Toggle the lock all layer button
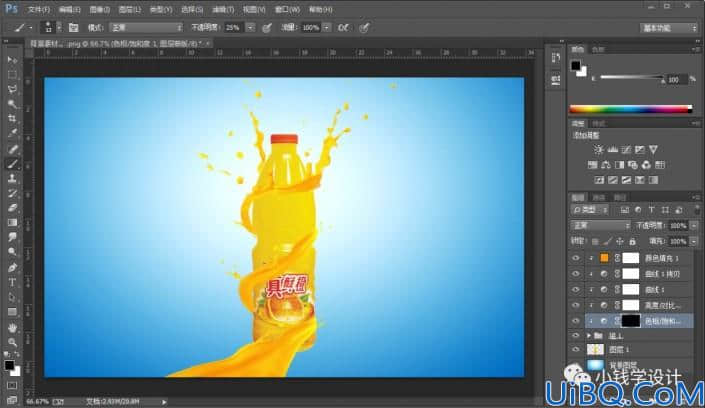Screen dimensions: 705x408 [633, 242]
